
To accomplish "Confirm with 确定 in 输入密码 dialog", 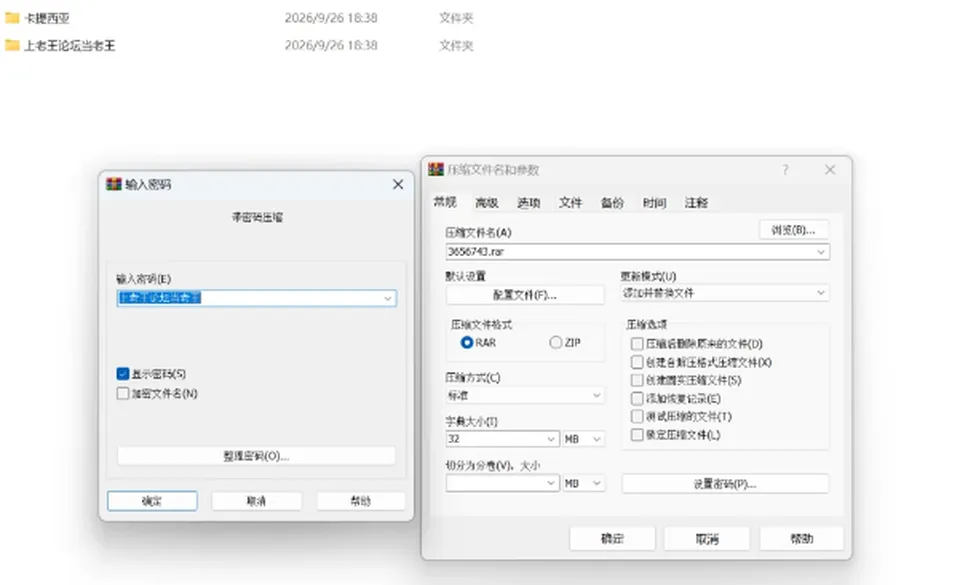I will [152, 501].
